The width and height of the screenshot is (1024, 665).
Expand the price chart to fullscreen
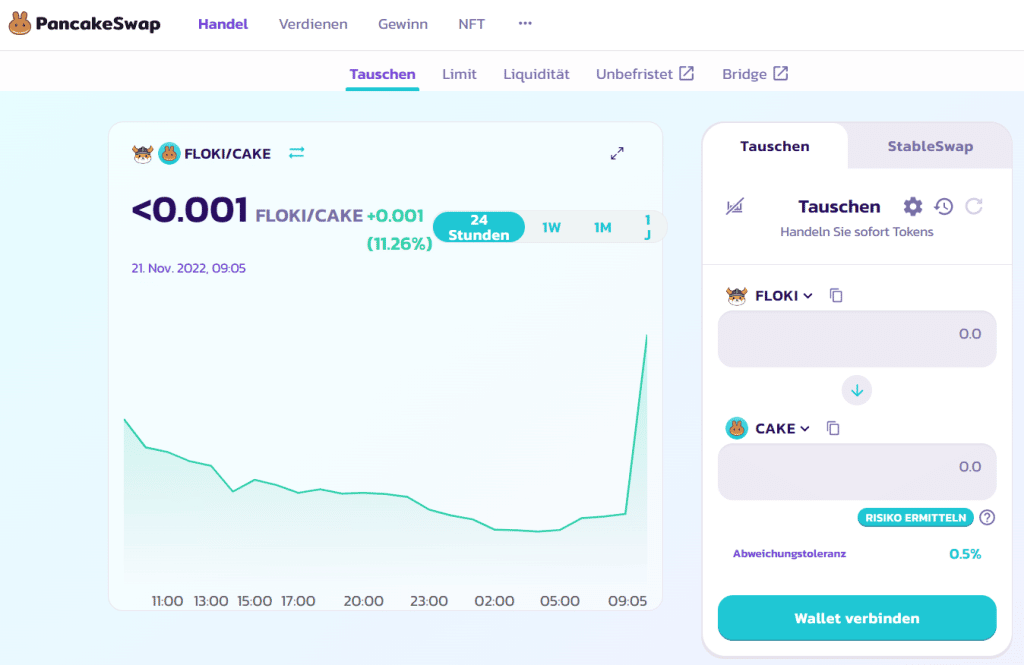tap(617, 153)
